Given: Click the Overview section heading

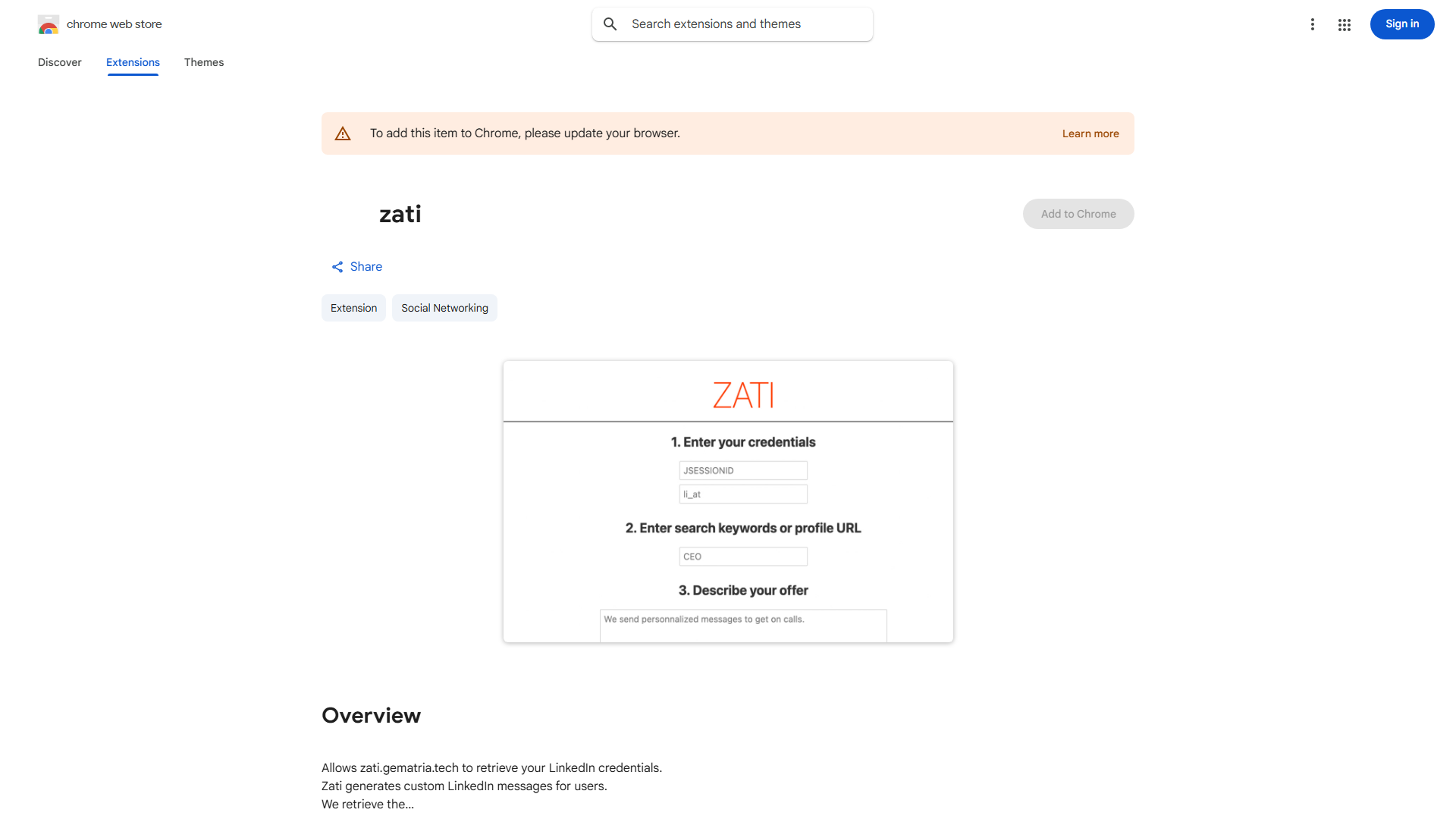Looking at the screenshot, I should point(371,715).
